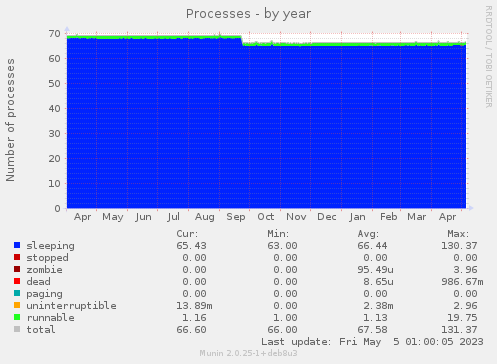Click the 'Max:' column header
This screenshot has height=364, width=497.
[458, 234]
